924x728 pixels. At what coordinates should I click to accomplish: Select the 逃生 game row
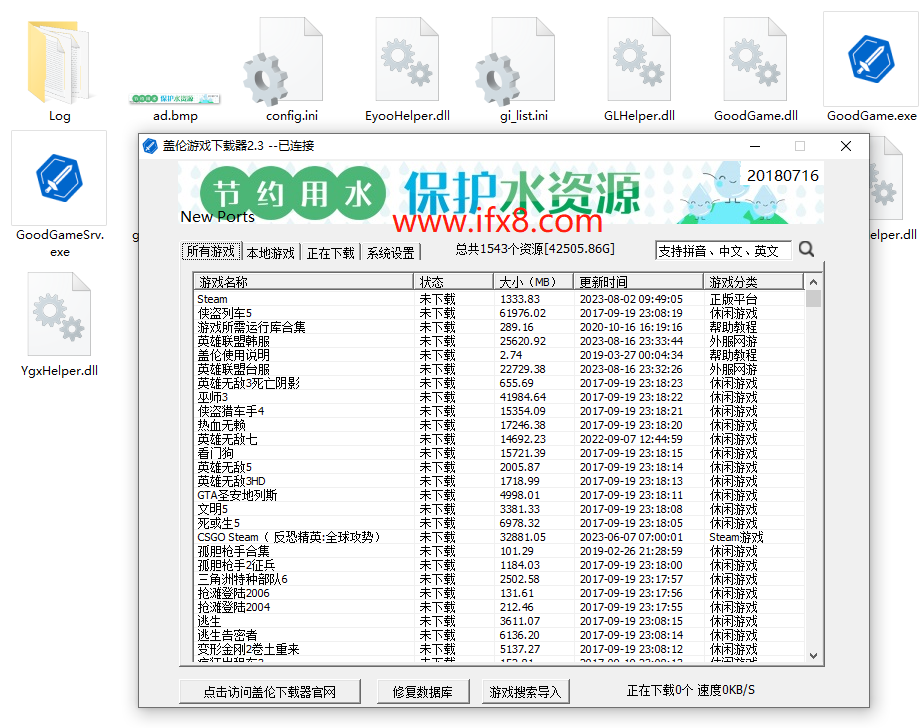tap(499, 621)
